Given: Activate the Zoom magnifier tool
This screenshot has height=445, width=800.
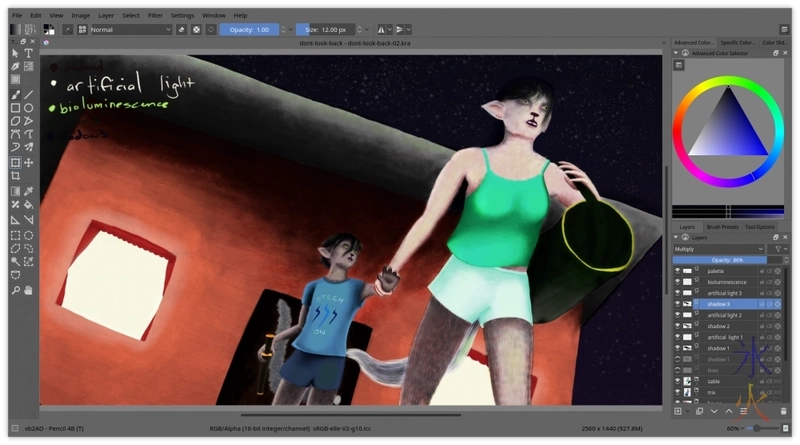Looking at the screenshot, I should [x=16, y=290].
